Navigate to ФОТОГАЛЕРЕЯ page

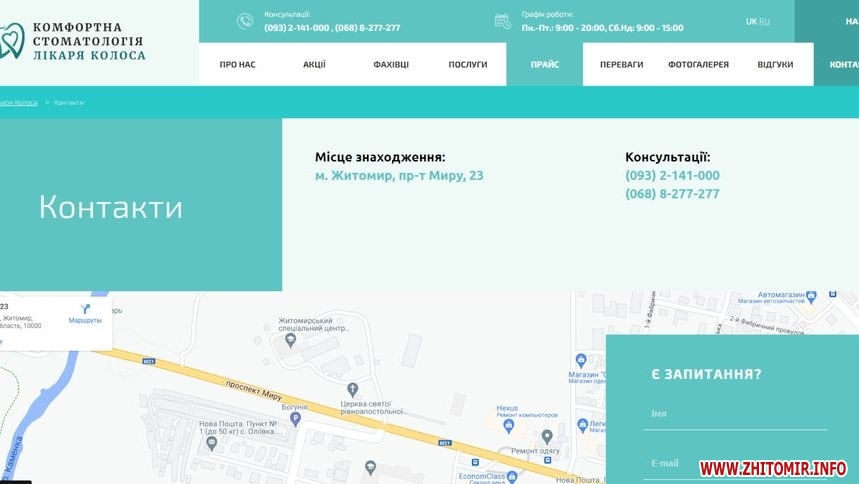point(698,65)
